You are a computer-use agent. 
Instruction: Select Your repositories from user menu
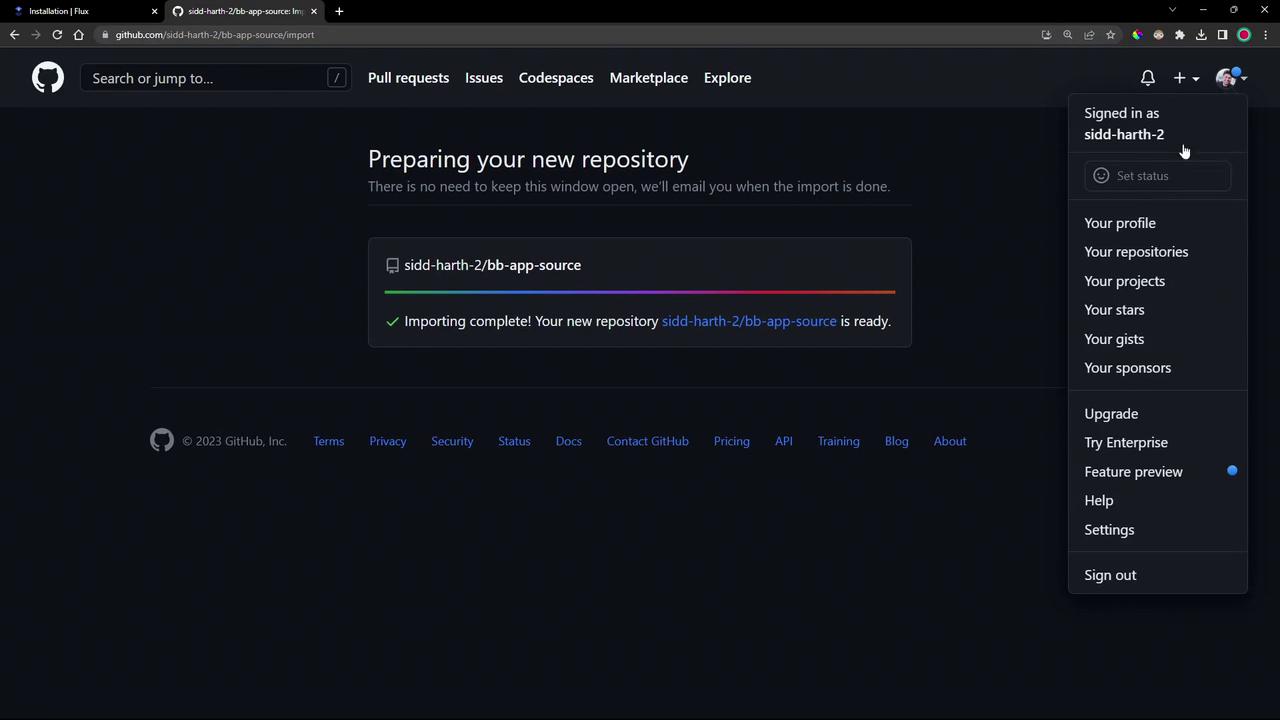[x=1158, y=252]
